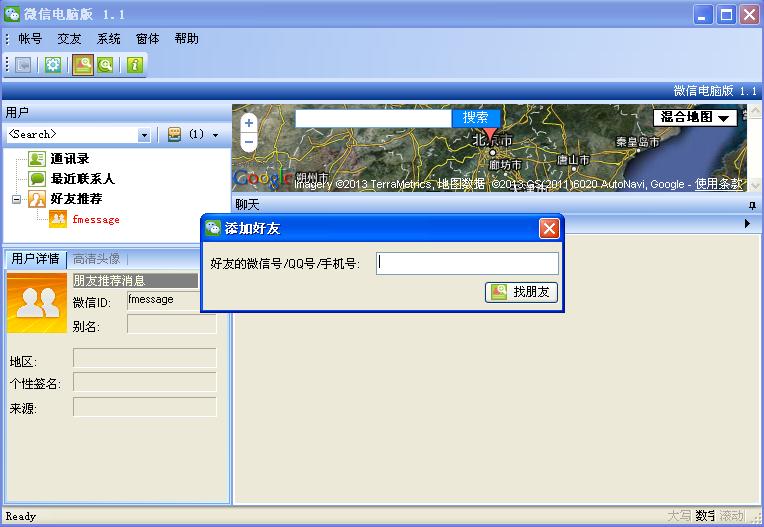764x527 pixels.
Task: Click the 滚动 status bar indicator
Action: pos(732,516)
